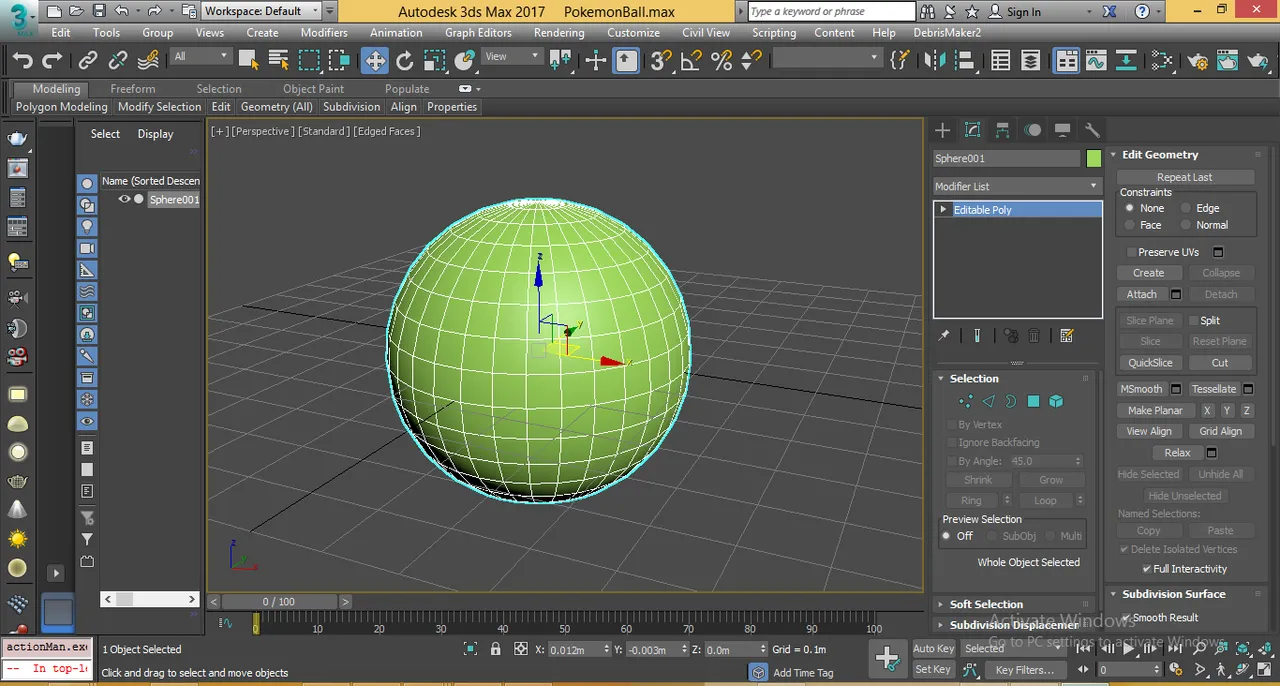
Task: Open the Rendering menu
Action: click(x=559, y=32)
